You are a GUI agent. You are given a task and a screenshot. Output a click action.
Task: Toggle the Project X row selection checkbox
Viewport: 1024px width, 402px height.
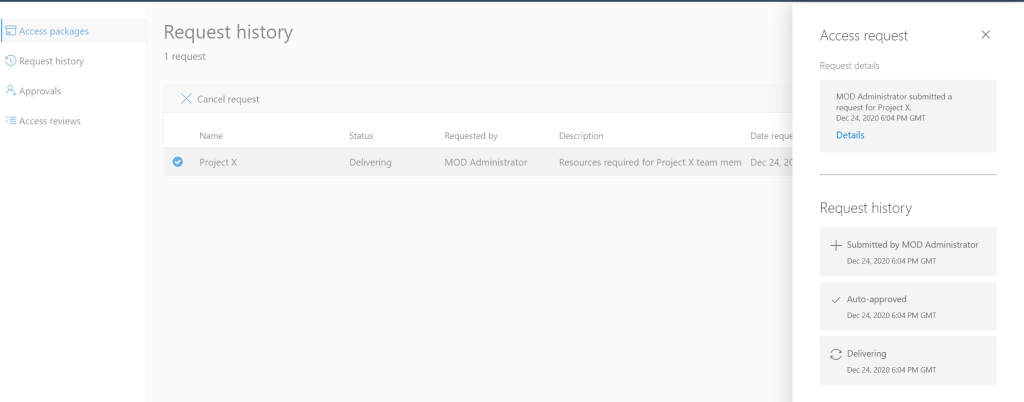pos(178,162)
